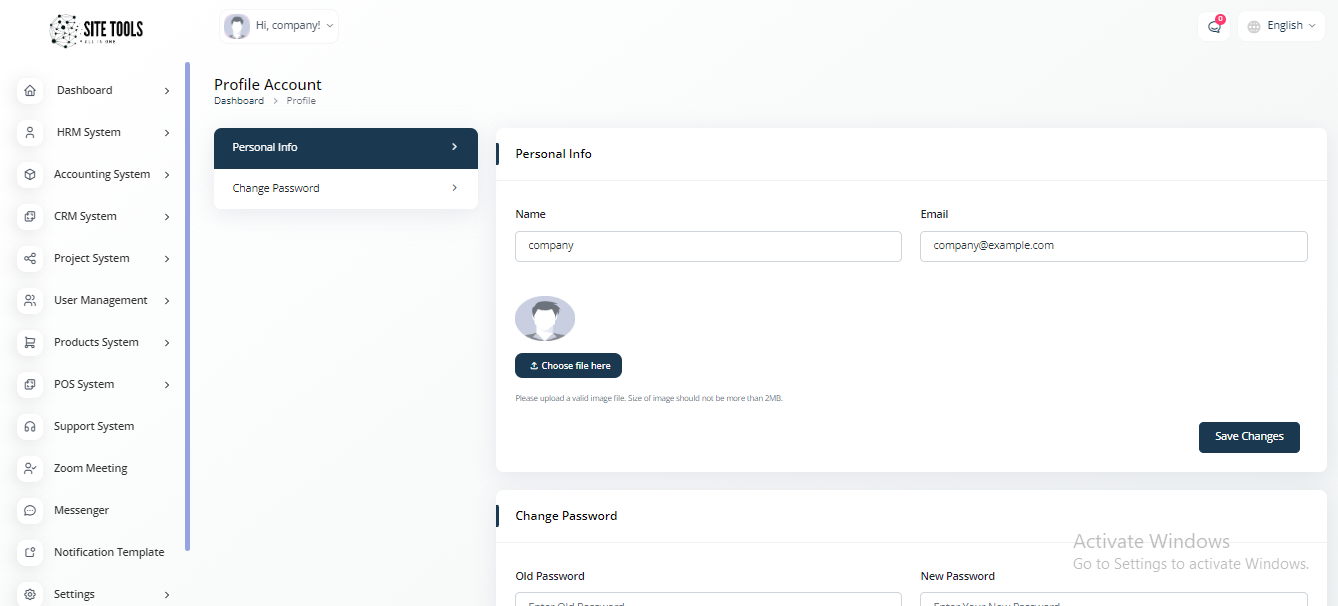Image resolution: width=1338 pixels, height=606 pixels.
Task: Click the Products System cart icon
Action: pos(30,343)
